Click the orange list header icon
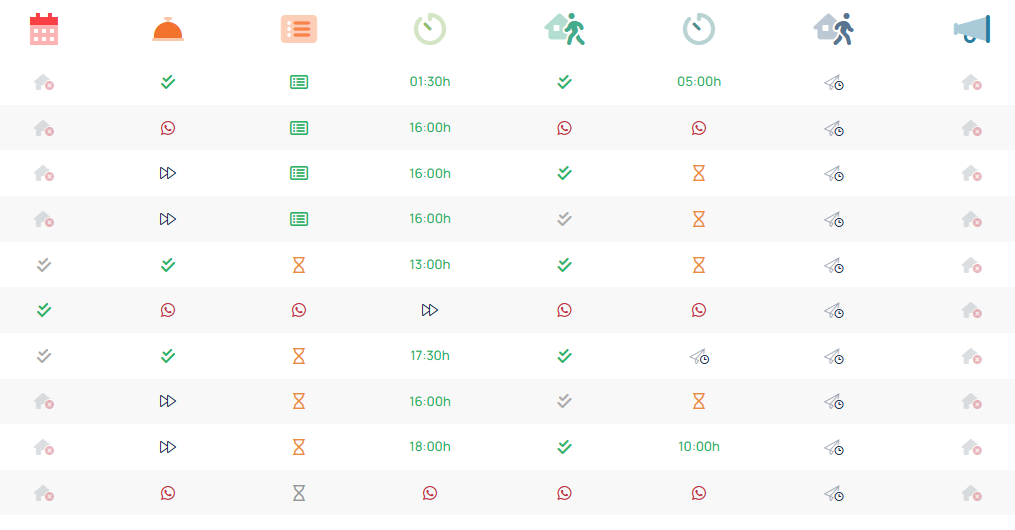This screenshot has height=530, width=1015. tap(298, 29)
